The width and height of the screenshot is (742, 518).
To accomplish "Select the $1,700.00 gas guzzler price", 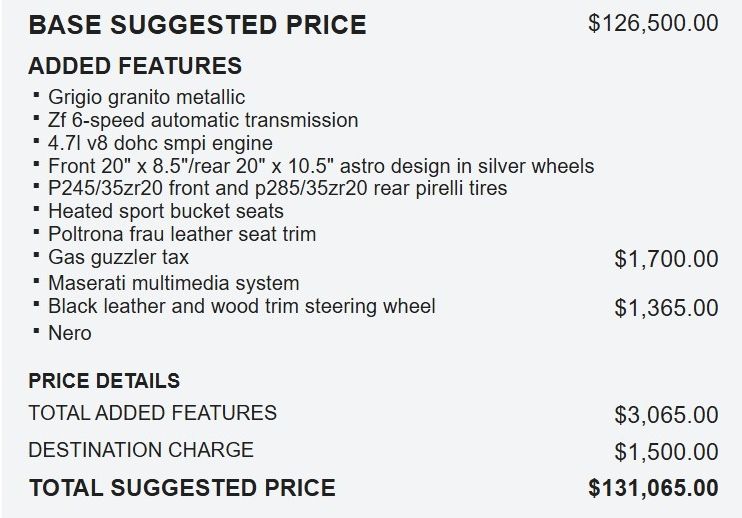I will pos(666,259).
